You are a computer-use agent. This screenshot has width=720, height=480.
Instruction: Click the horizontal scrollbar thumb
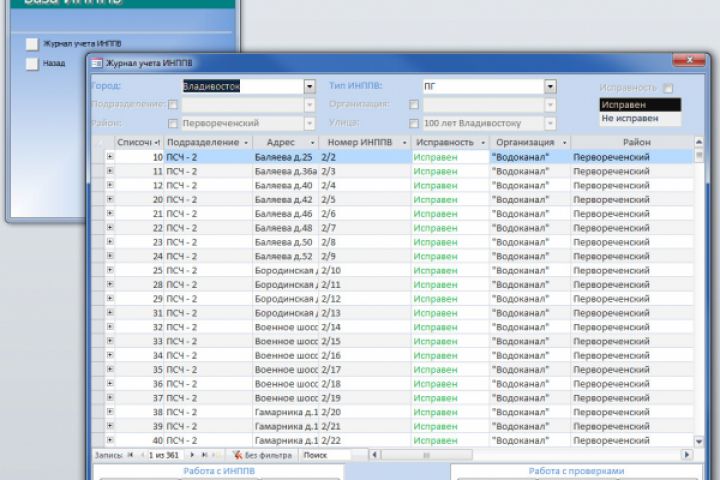pos(426,455)
